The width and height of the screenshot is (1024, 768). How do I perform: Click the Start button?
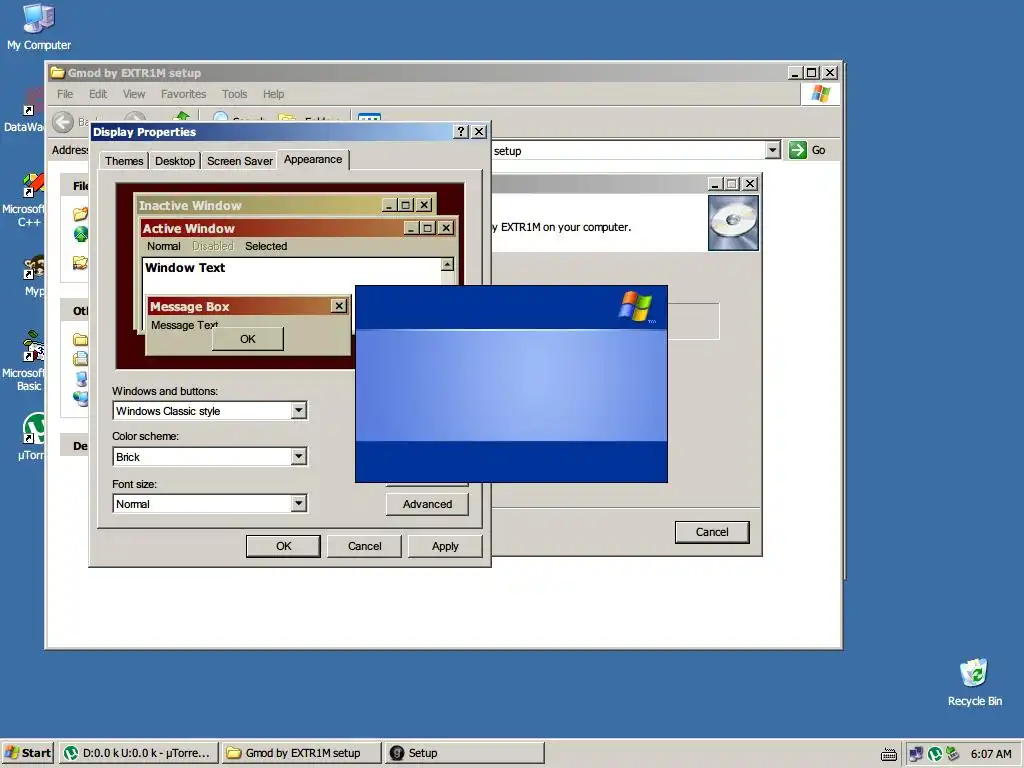(x=27, y=753)
